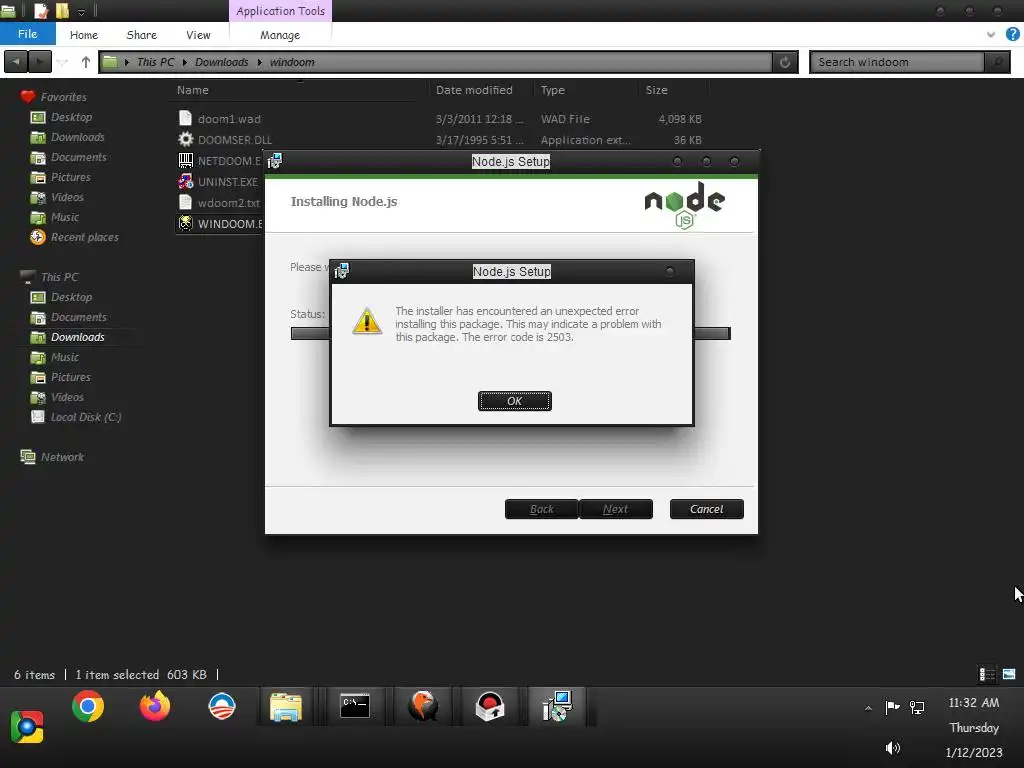Select the DOOMSER.DLL gear file icon
This screenshot has width=1024, height=768.
point(185,139)
